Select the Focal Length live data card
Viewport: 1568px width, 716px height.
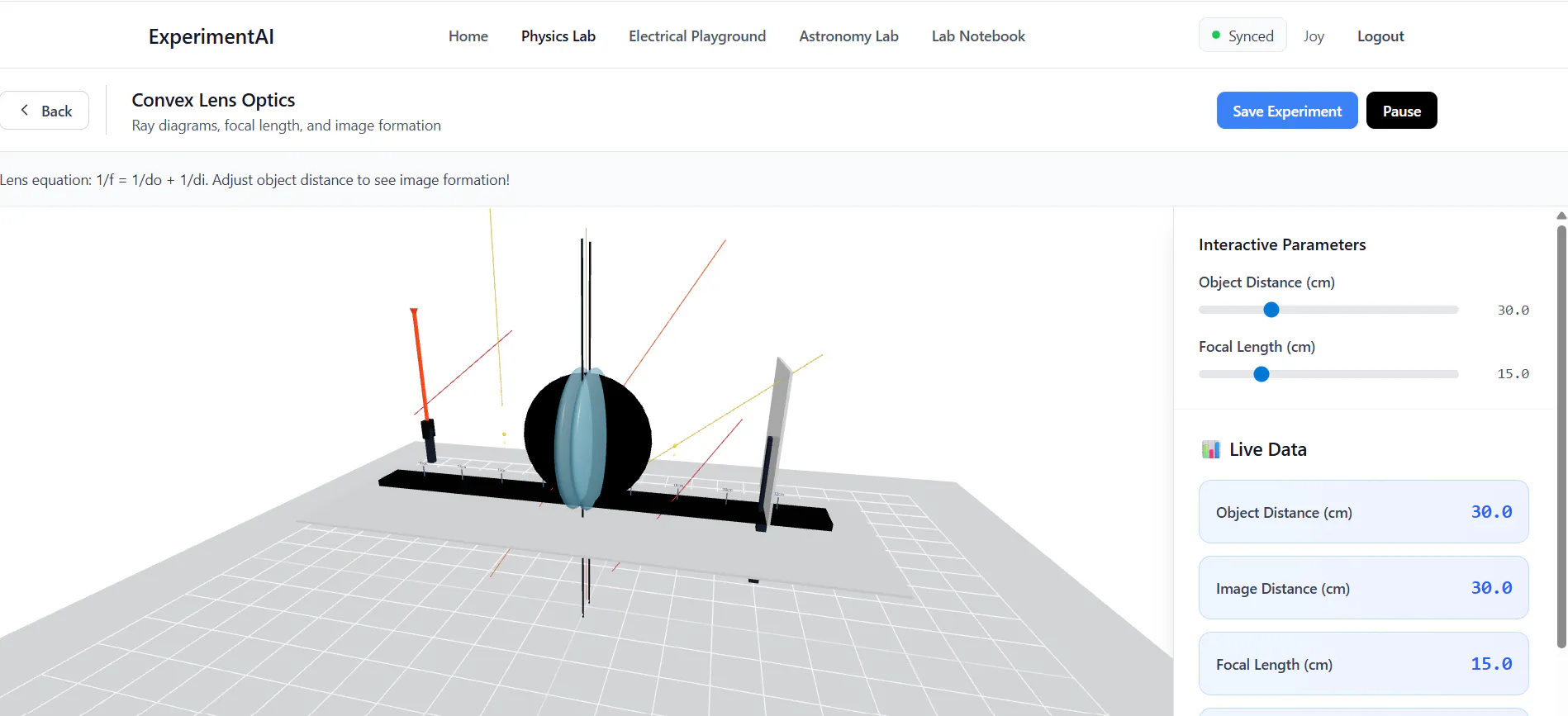coord(1364,664)
